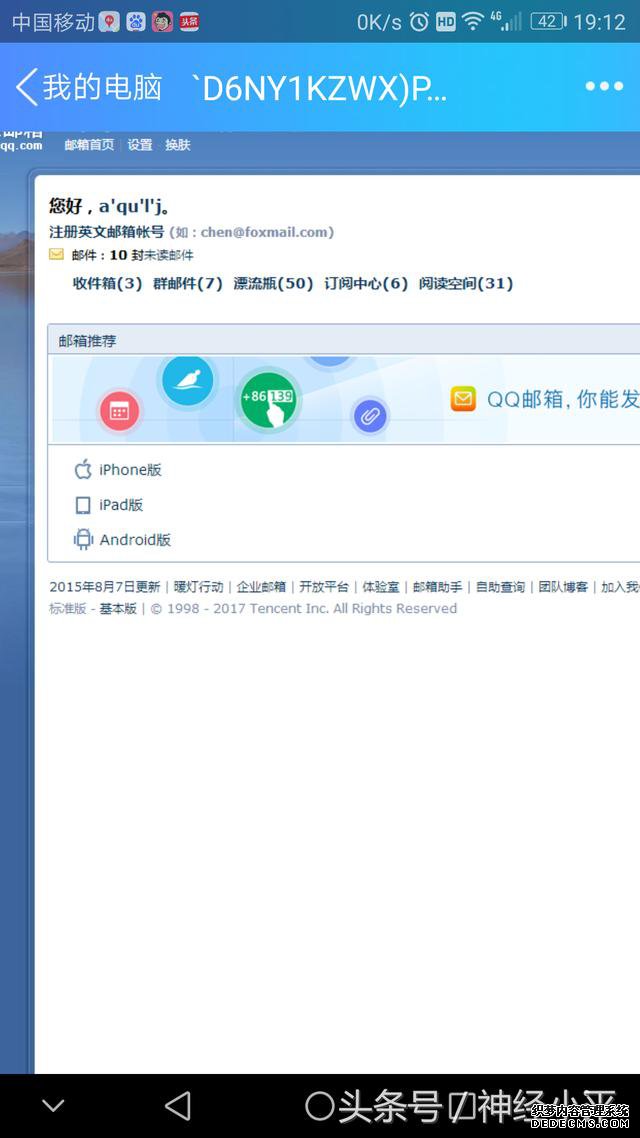Tap the red 头条 notification icon
The width and height of the screenshot is (640, 1138).
click(189, 22)
